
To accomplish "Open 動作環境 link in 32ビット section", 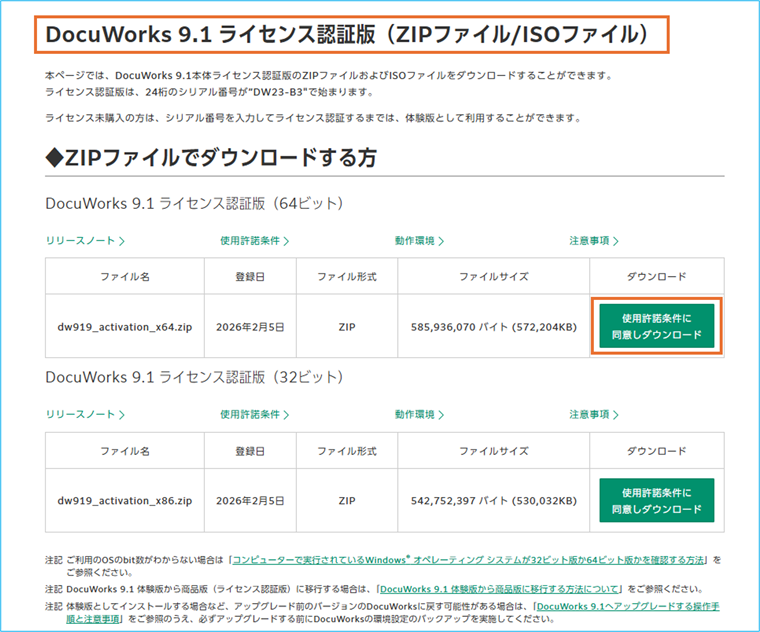I will pyautogui.click(x=419, y=414).
